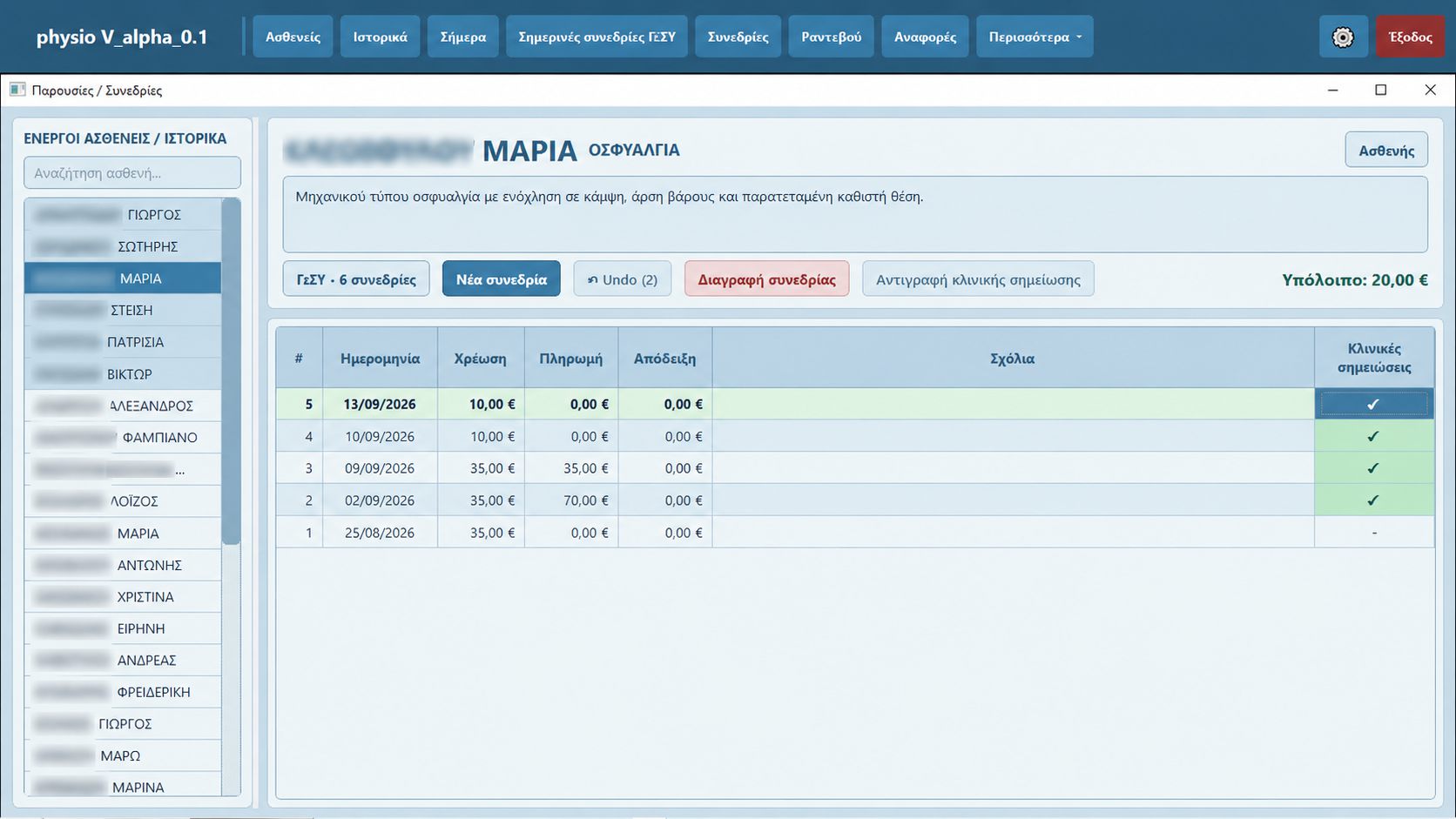Viewport: 1456px width, 819px height.
Task: Select the date cell 09/09/2026
Action: point(380,468)
